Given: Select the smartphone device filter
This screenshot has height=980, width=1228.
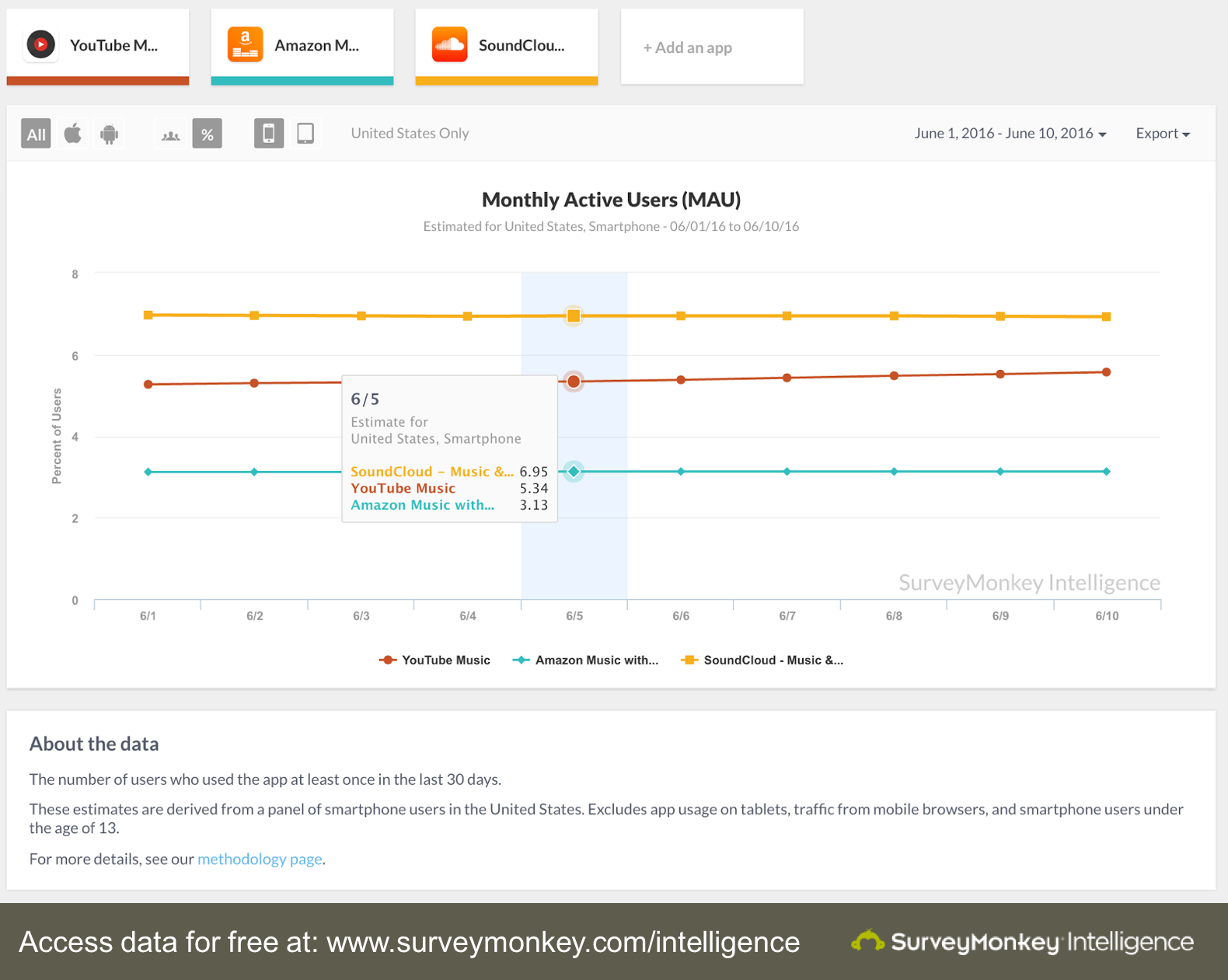Looking at the screenshot, I should coord(269,134).
